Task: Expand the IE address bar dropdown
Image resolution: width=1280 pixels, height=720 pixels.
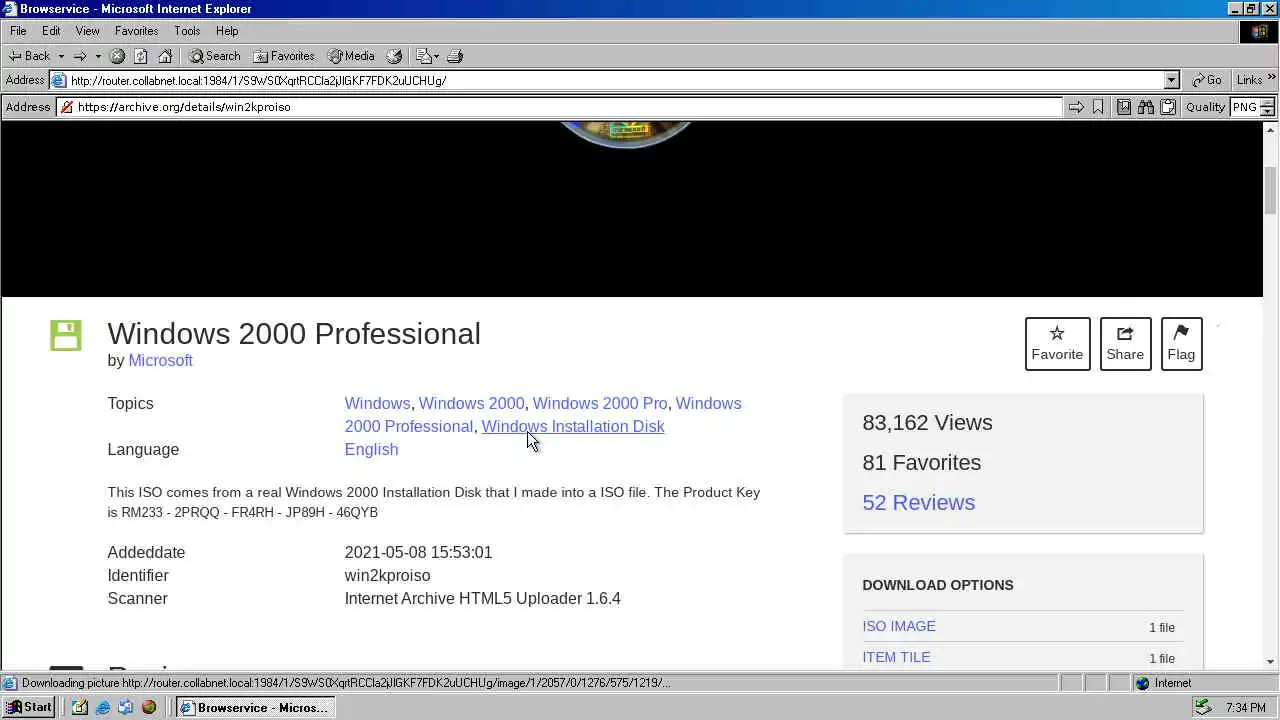Action: coord(1172,80)
